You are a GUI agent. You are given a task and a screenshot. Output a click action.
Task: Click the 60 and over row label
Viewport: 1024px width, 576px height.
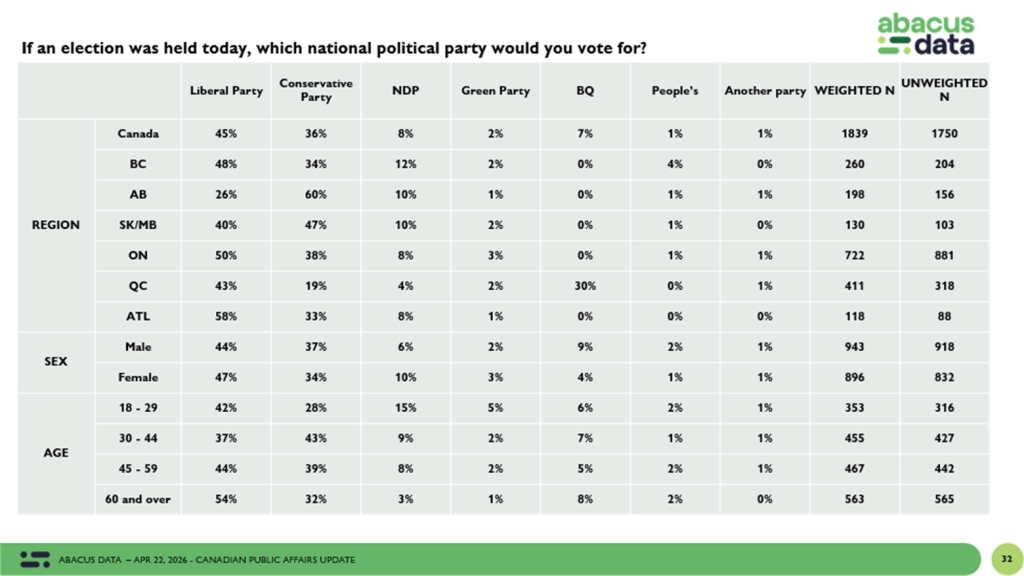tap(137, 499)
